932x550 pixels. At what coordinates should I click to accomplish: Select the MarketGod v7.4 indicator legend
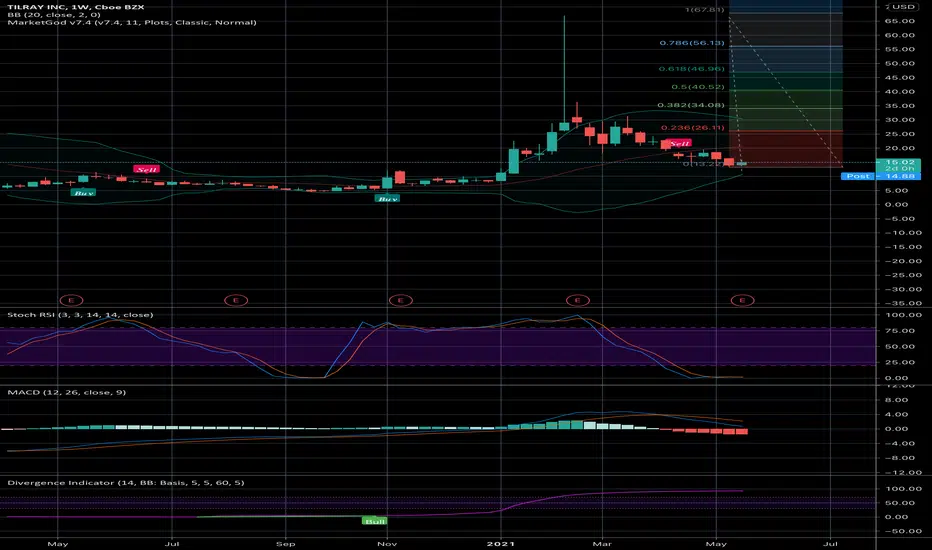click(132, 23)
